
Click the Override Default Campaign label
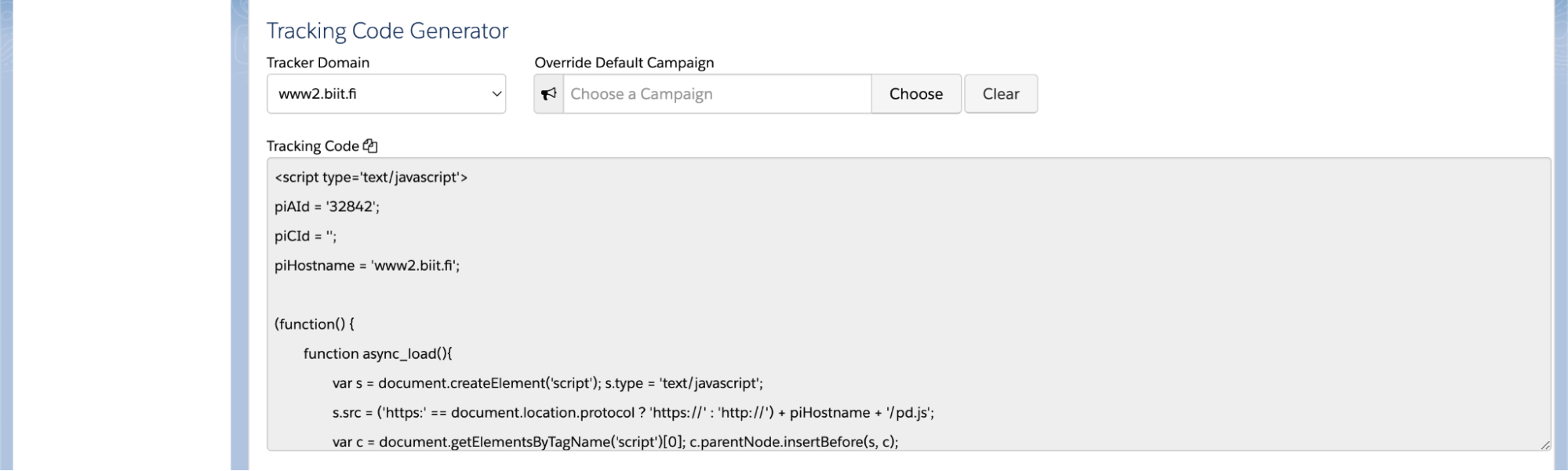pyautogui.click(x=624, y=63)
